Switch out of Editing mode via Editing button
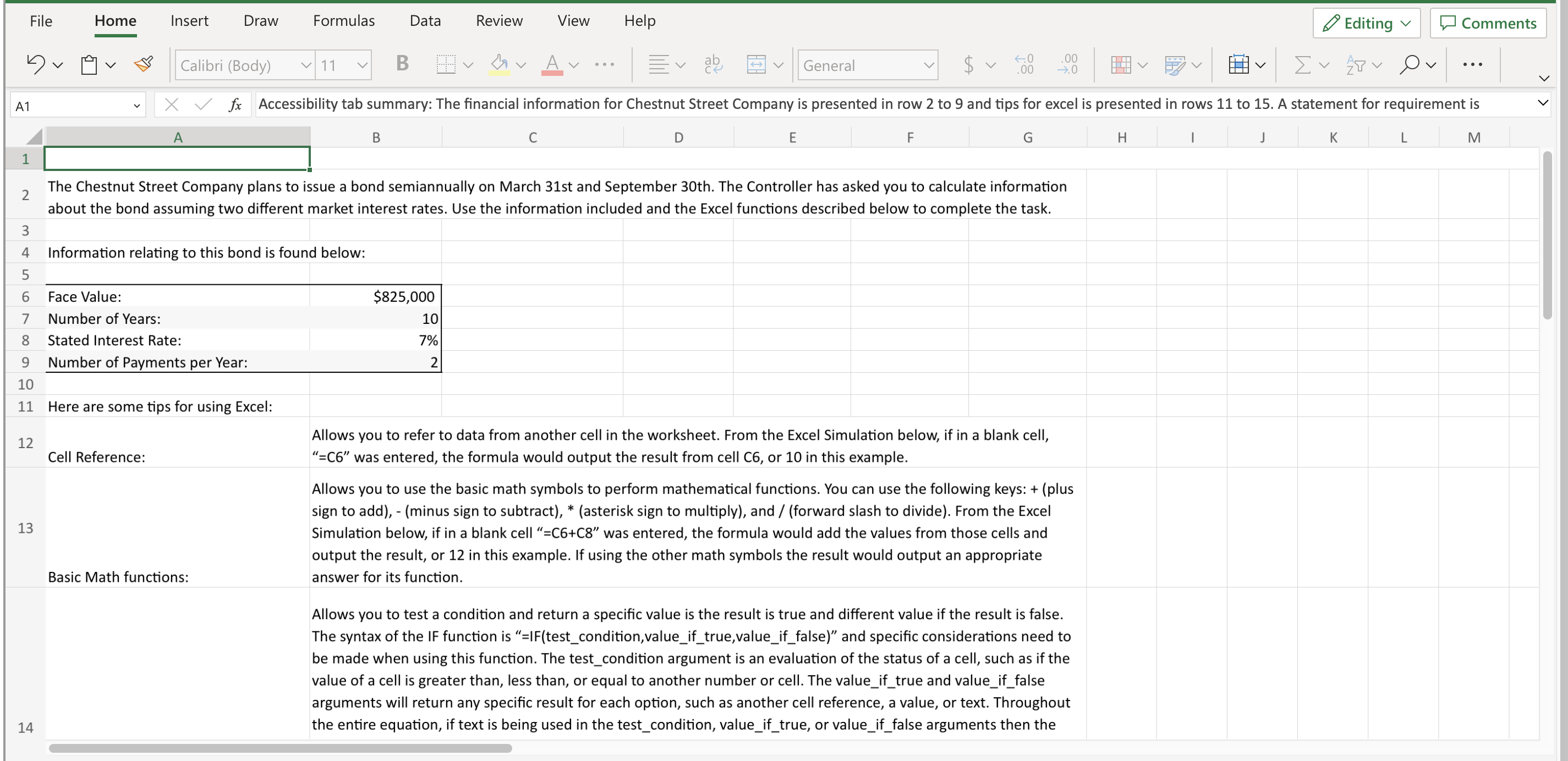1568x761 pixels. (1366, 23)
